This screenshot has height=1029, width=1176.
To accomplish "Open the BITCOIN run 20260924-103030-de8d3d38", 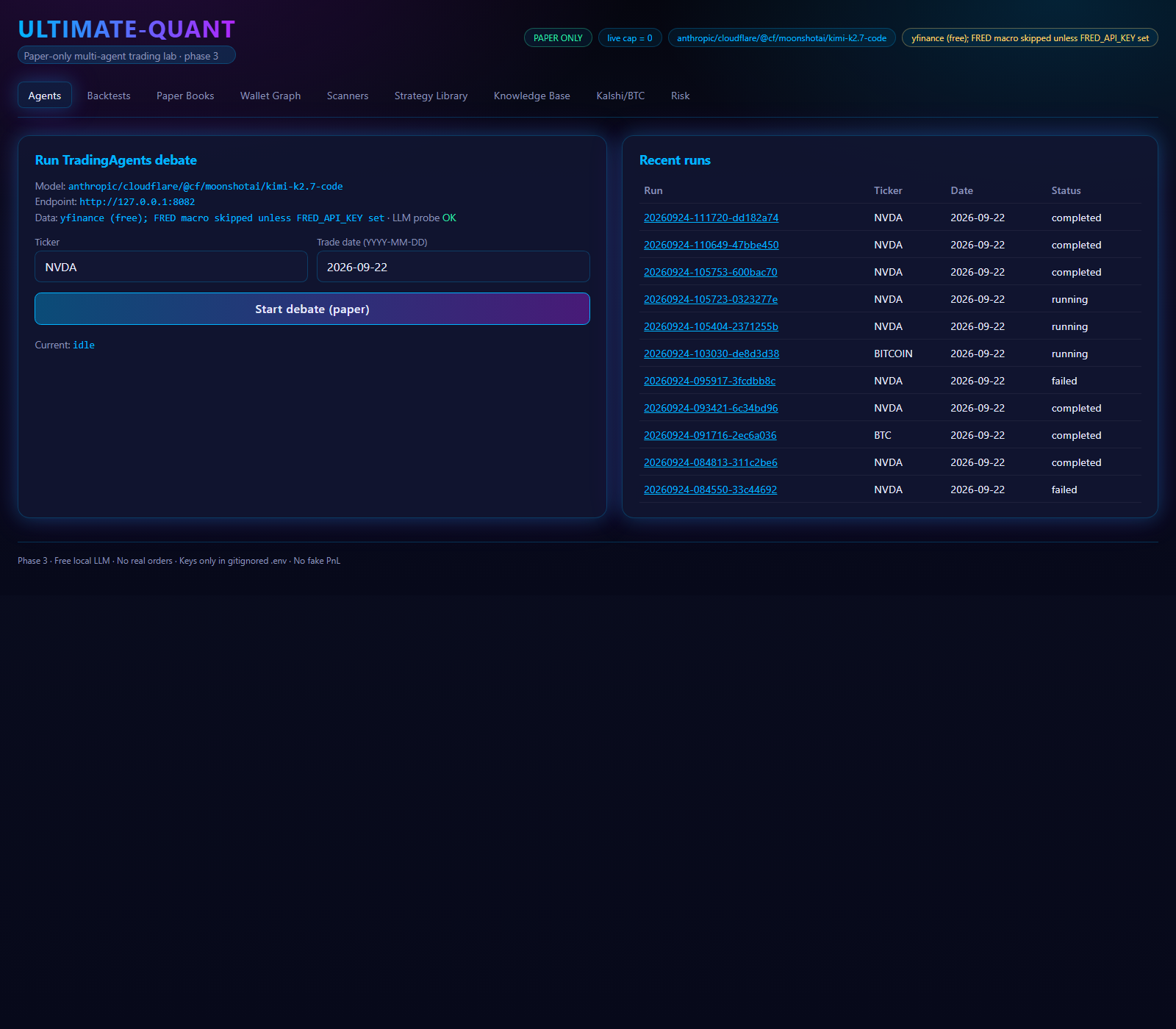I will pyautogui.click(x=711, y=354).
